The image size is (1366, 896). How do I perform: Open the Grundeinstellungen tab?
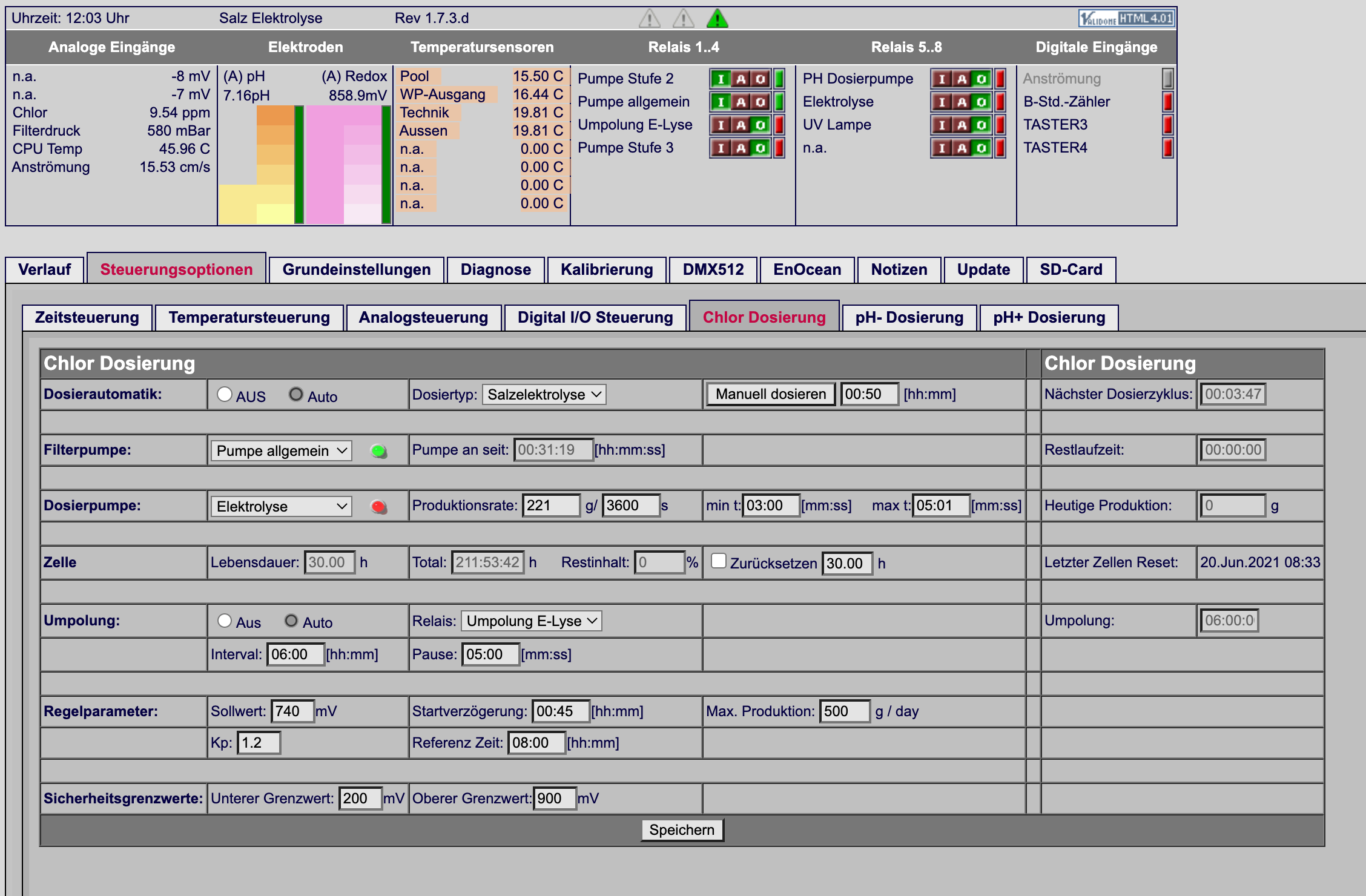357,270
